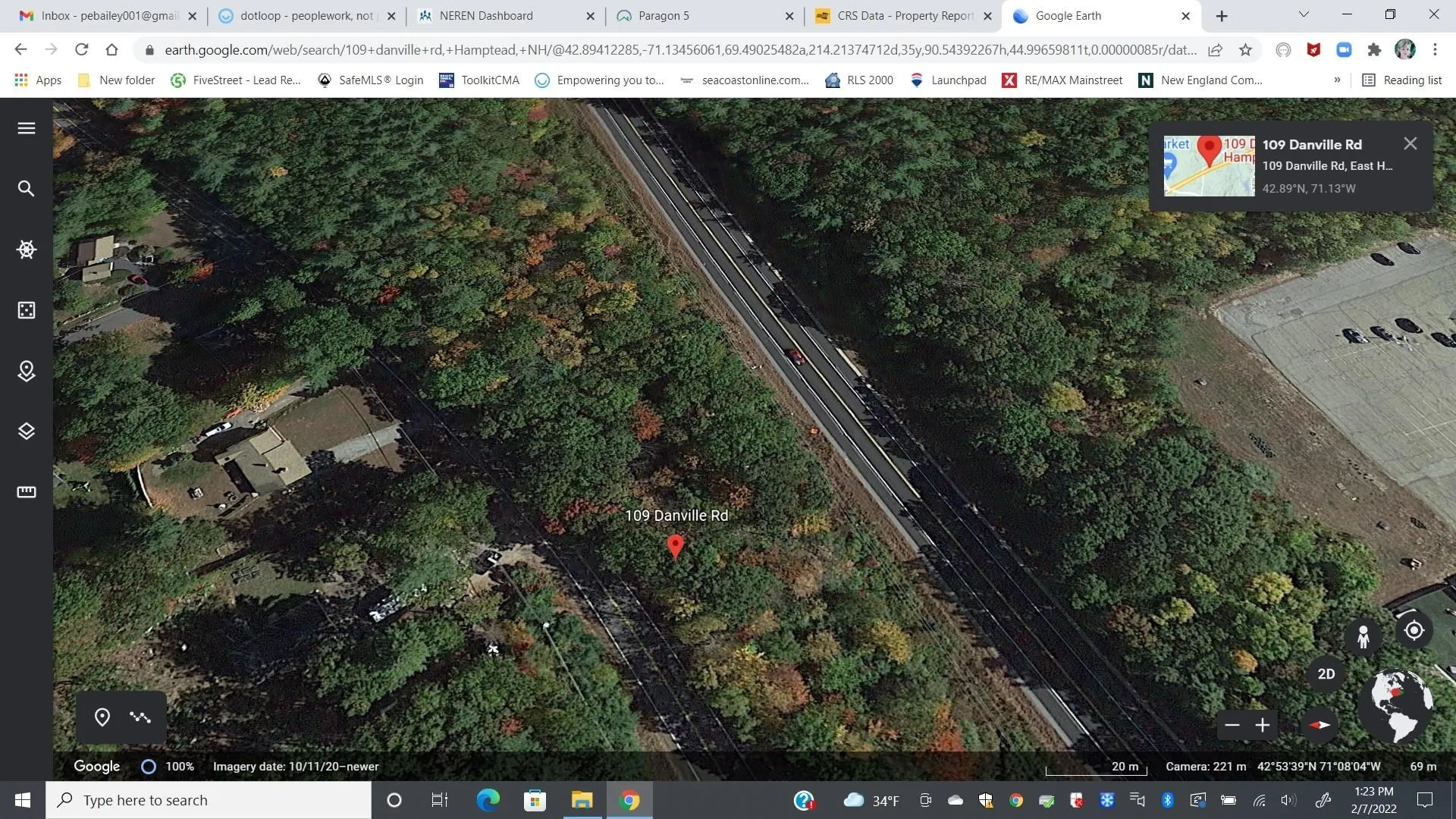1456x819 pixels.
Task: Draw line or shape tool
Action: click(140, 717)
